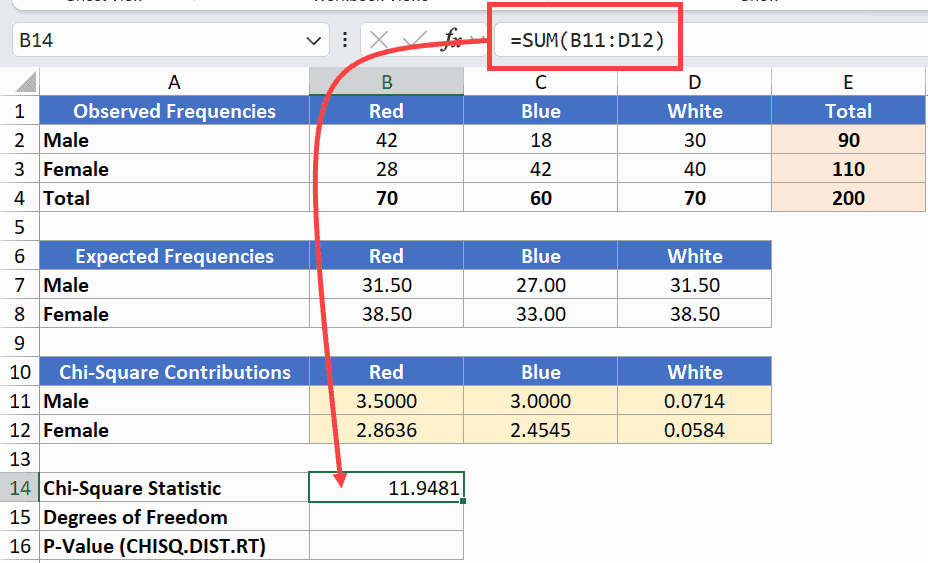Select column C header
Image resolution: width=928 pixels, height=563 pixels.
(x=540, y=82)
